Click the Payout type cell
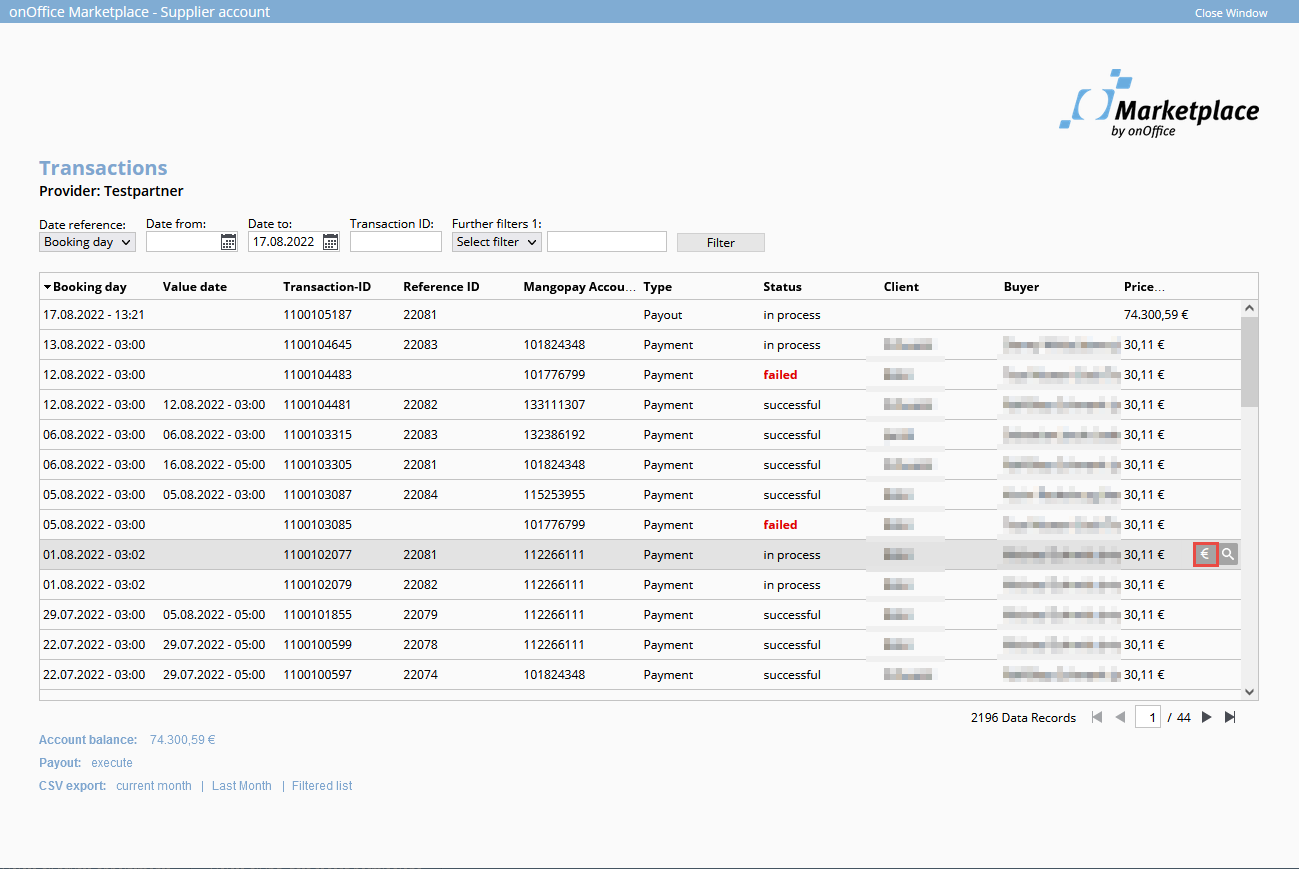This screenshot has width=1299, height=869. (x=663, y=315)
